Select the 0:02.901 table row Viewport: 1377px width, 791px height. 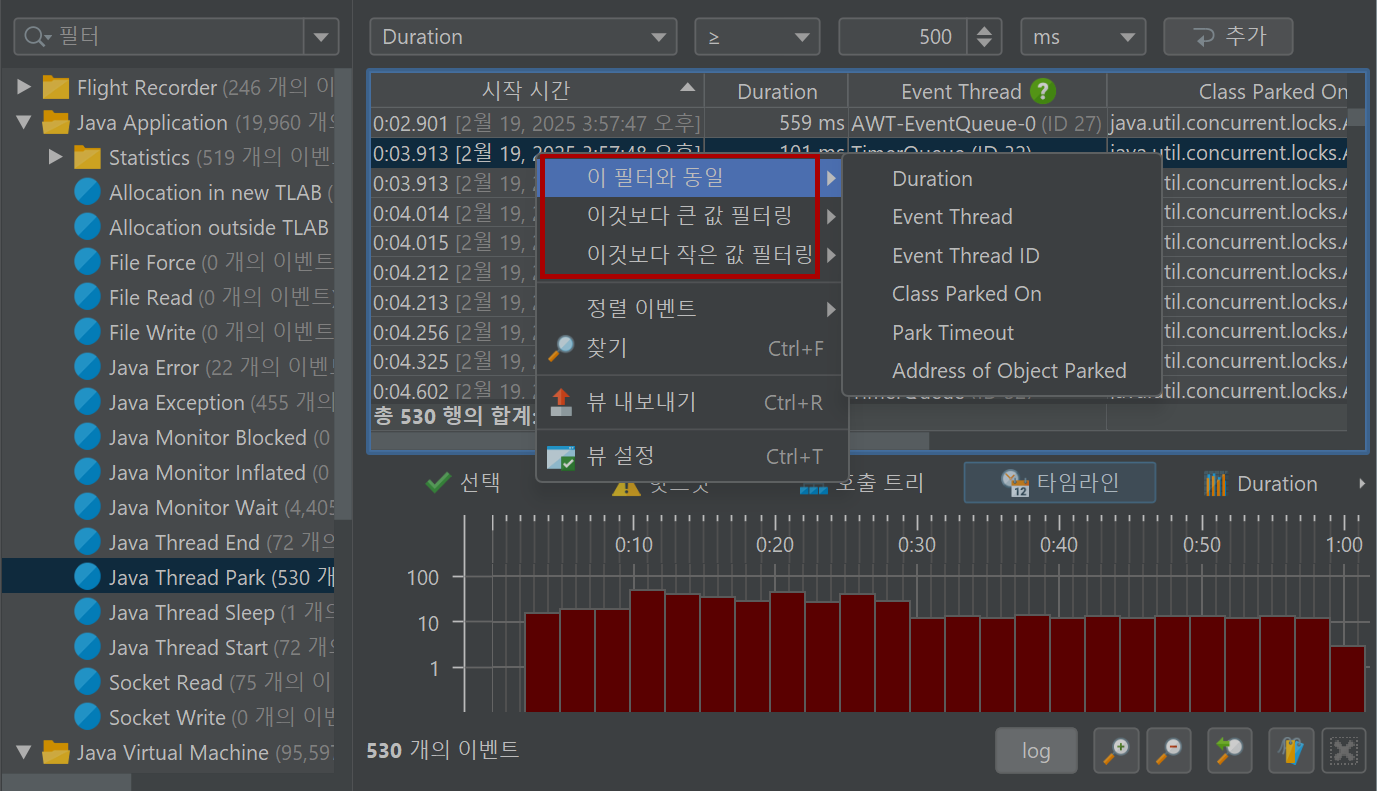859,123
